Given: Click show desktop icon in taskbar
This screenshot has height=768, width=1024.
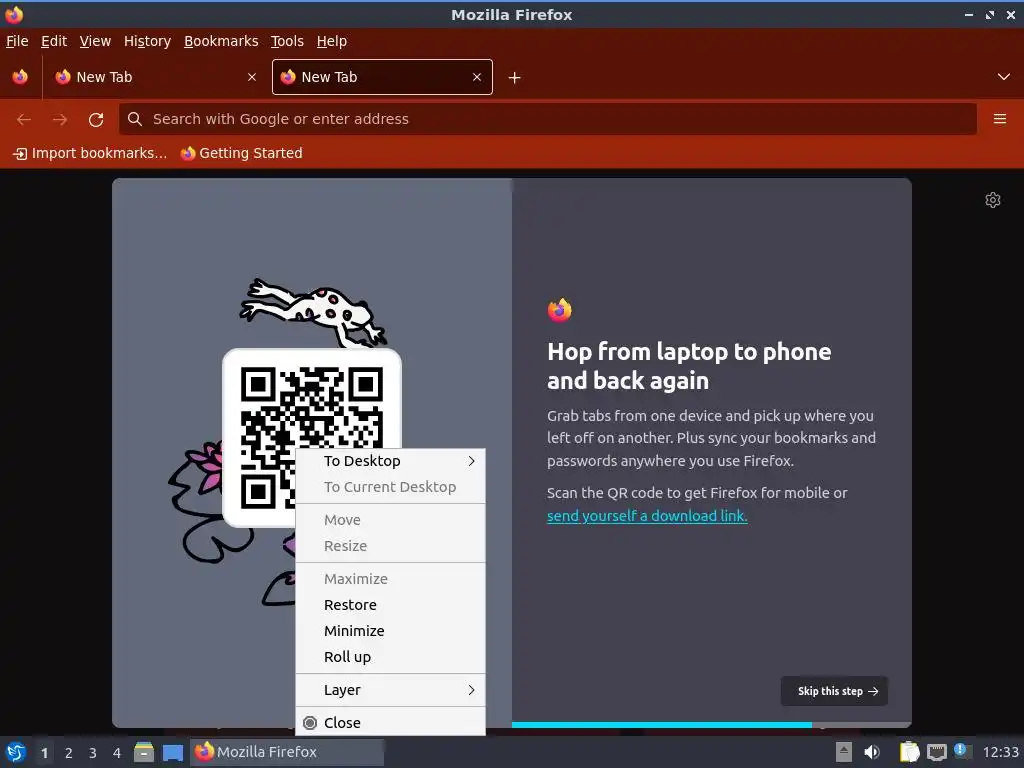Looking at the screenshot, I should click(x=173, y=752).
